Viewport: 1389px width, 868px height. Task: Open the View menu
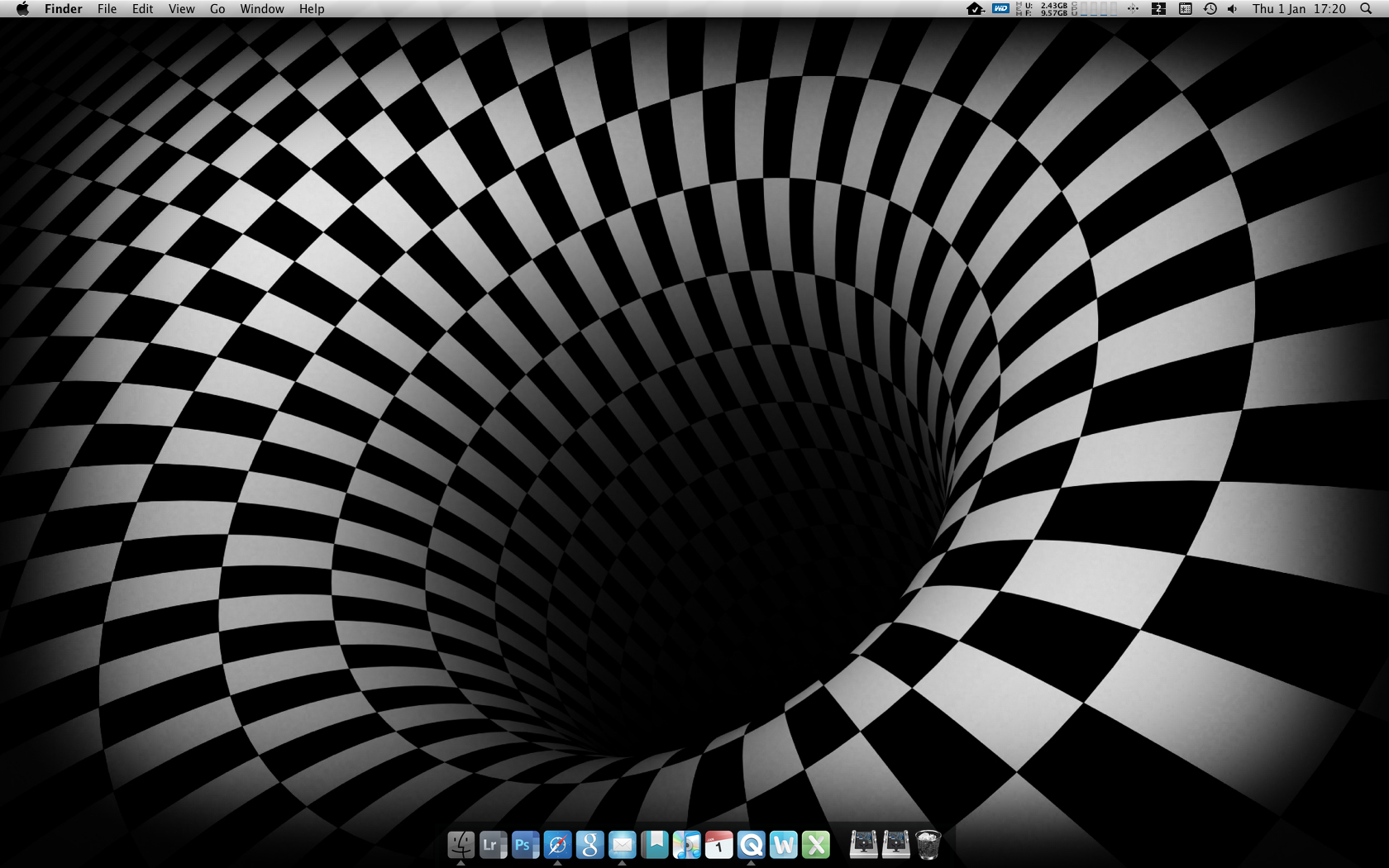tap(181, 9)
